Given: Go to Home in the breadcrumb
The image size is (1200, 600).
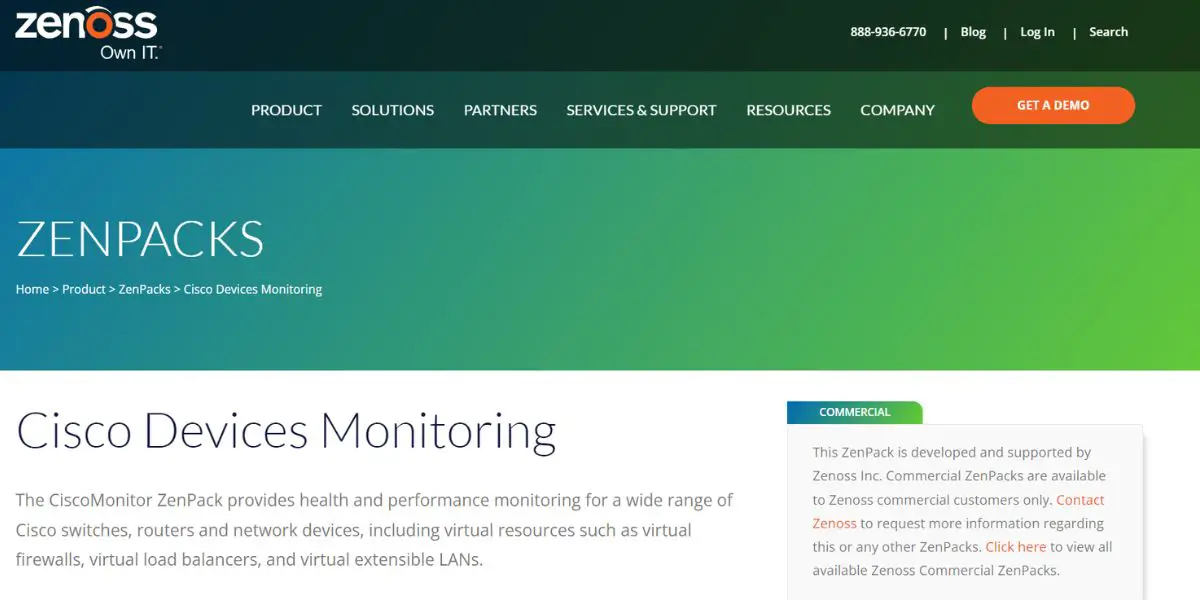Looking at the screenshot, I should (32, 289).
